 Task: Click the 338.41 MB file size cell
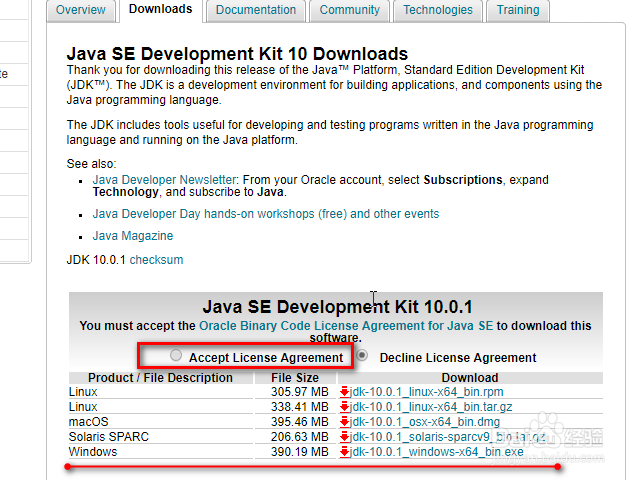click(x=300, y=407)
